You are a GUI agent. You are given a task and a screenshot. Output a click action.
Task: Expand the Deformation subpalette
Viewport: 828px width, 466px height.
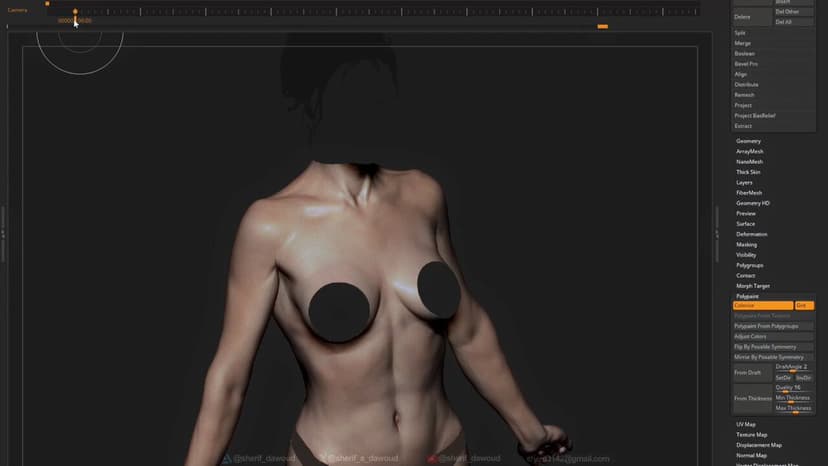point(752,234)
